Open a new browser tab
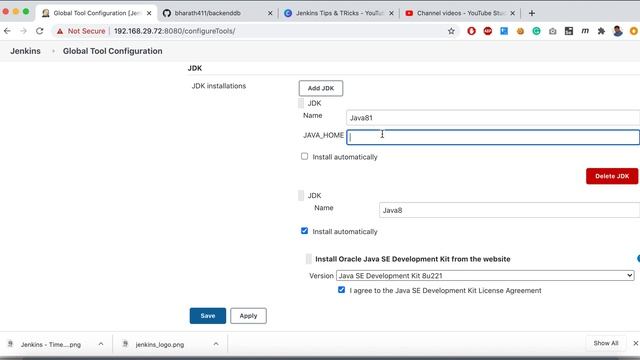Screen dimensions: 640x360 (532, 13)
